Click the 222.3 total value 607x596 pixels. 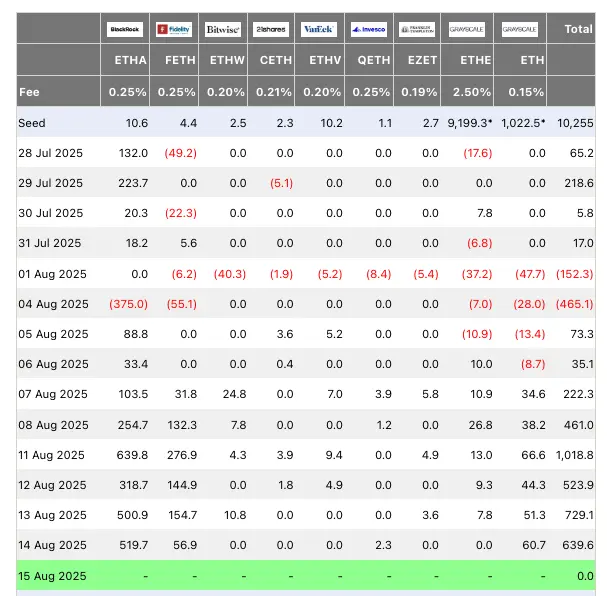[579, 394]
